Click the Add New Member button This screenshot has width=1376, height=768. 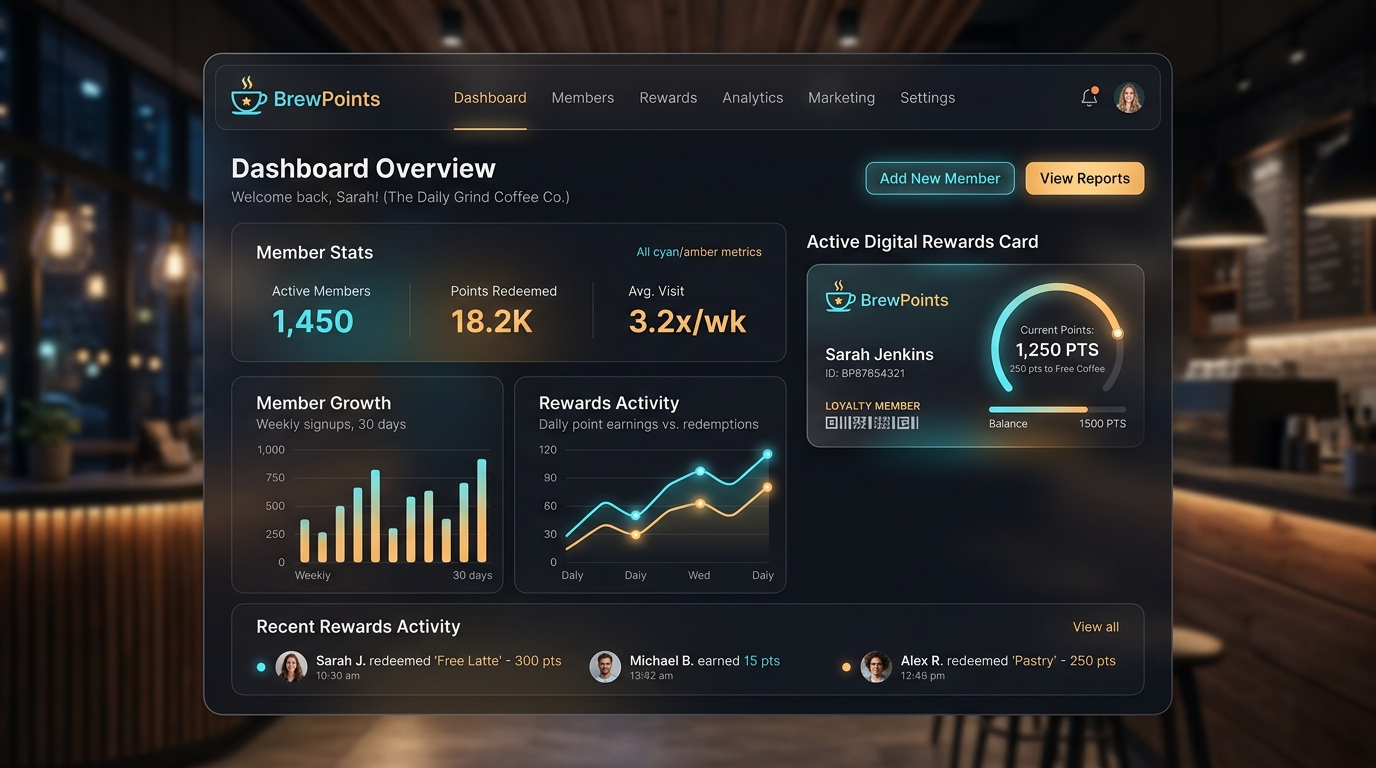[940, 178]
